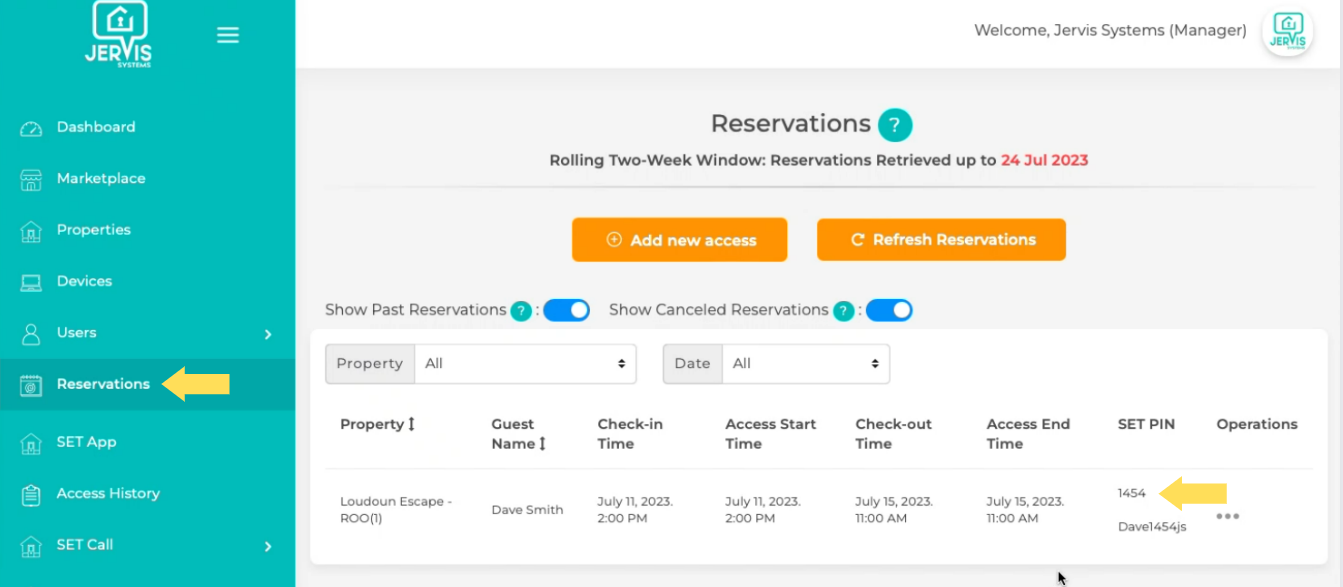Image resolution: width=1343 pixels, height=587 pixels.
Task: Expand the Users submenu chevron
Action: tap(268, 334)
